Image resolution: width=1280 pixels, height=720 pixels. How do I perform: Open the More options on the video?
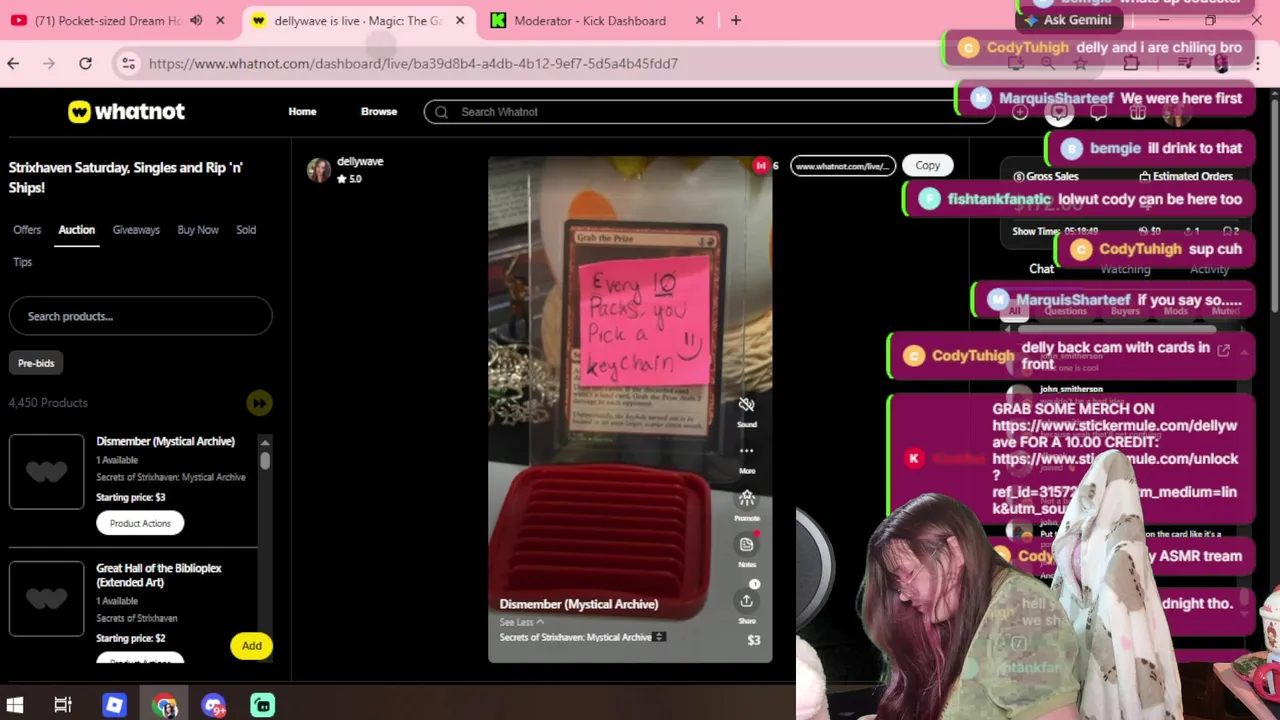pos(746,451)
